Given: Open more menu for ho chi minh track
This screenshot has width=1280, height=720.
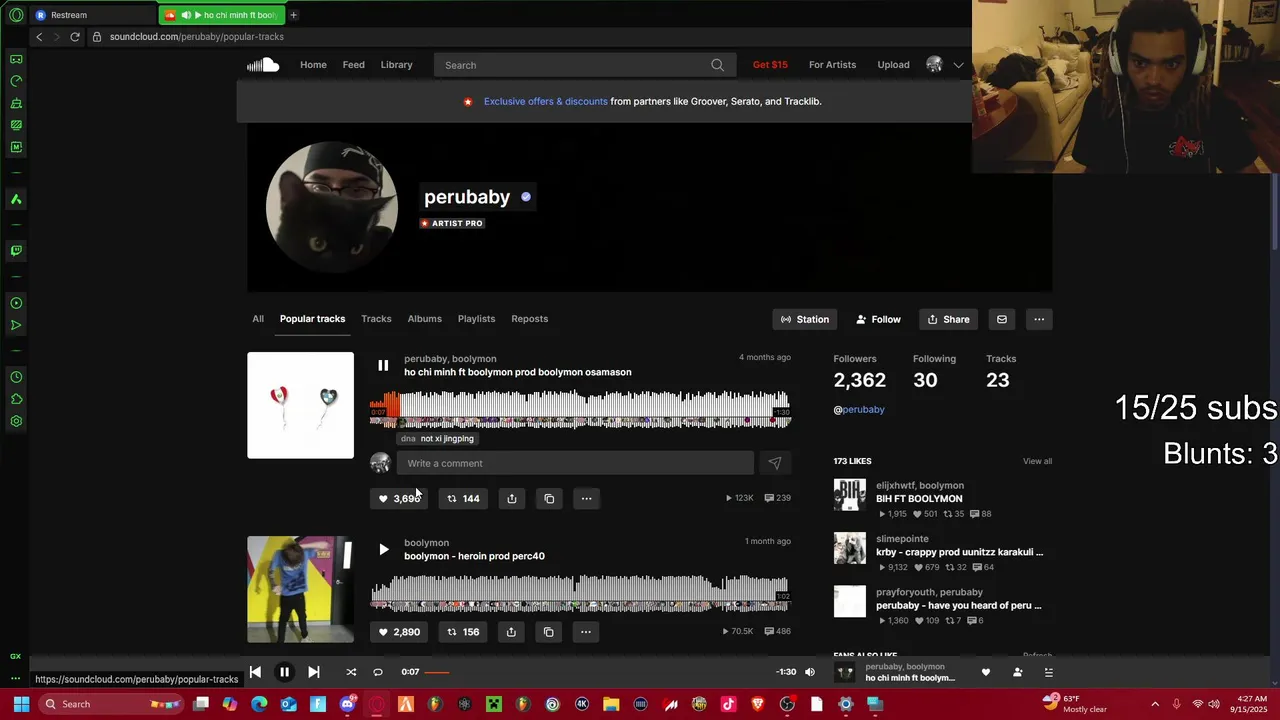Looking at the screenshot, I should pyautogui.click(x=586, y=498).
